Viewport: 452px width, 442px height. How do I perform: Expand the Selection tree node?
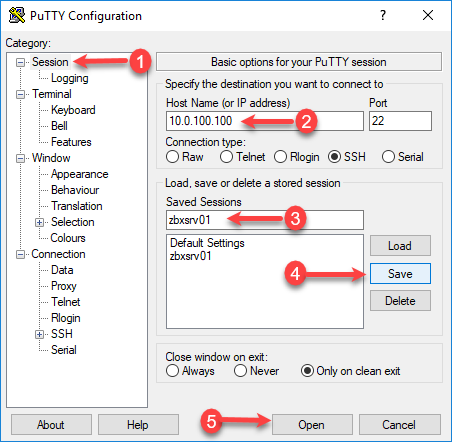coord(39,222)
